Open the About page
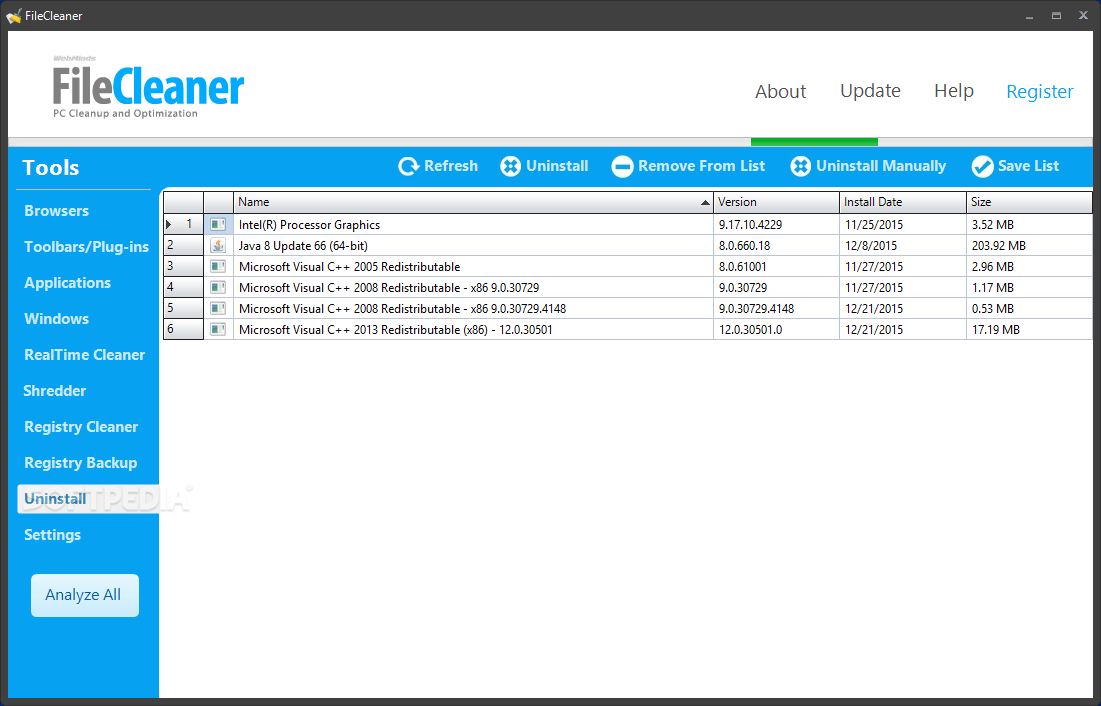The width and height of the screenshot is (1101, 706). (x=780, y=91)
